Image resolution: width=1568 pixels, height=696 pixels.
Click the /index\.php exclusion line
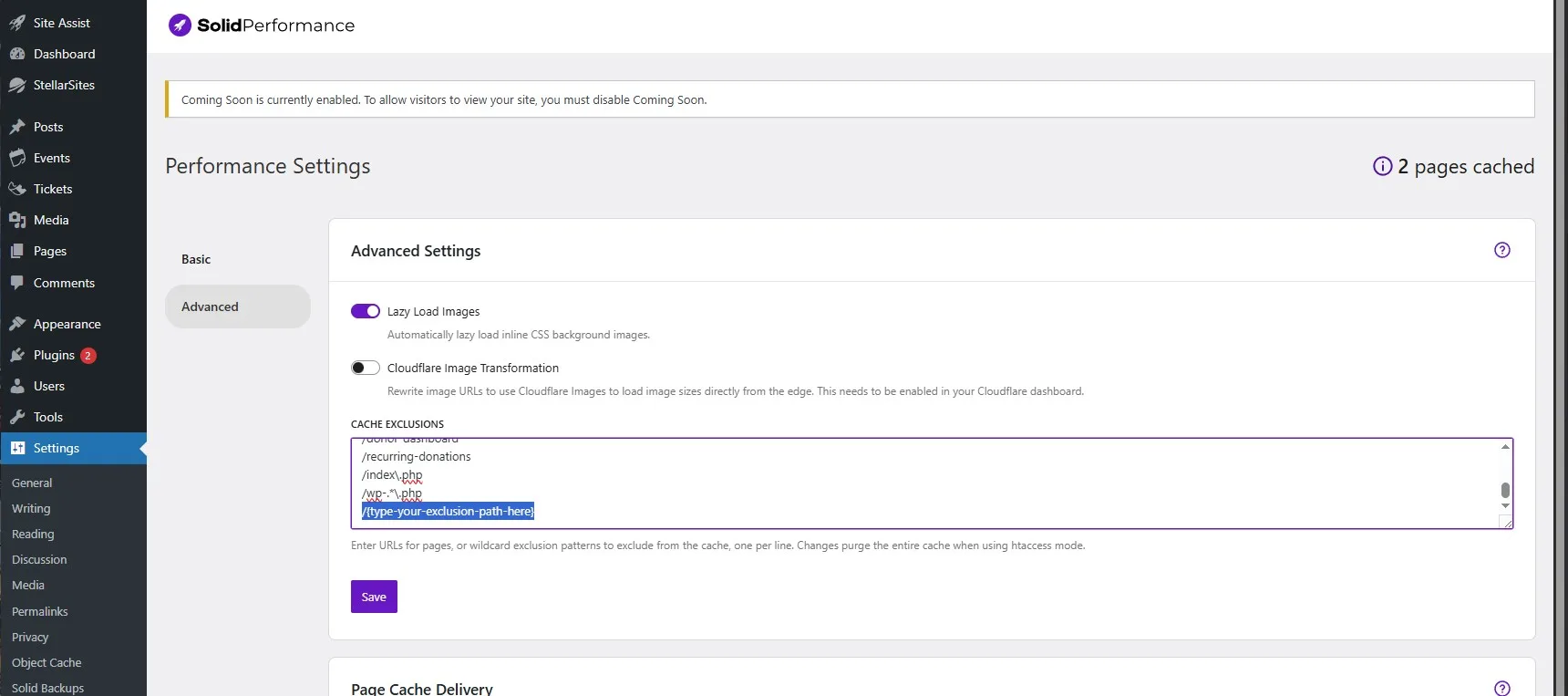[x=392, y=474]
